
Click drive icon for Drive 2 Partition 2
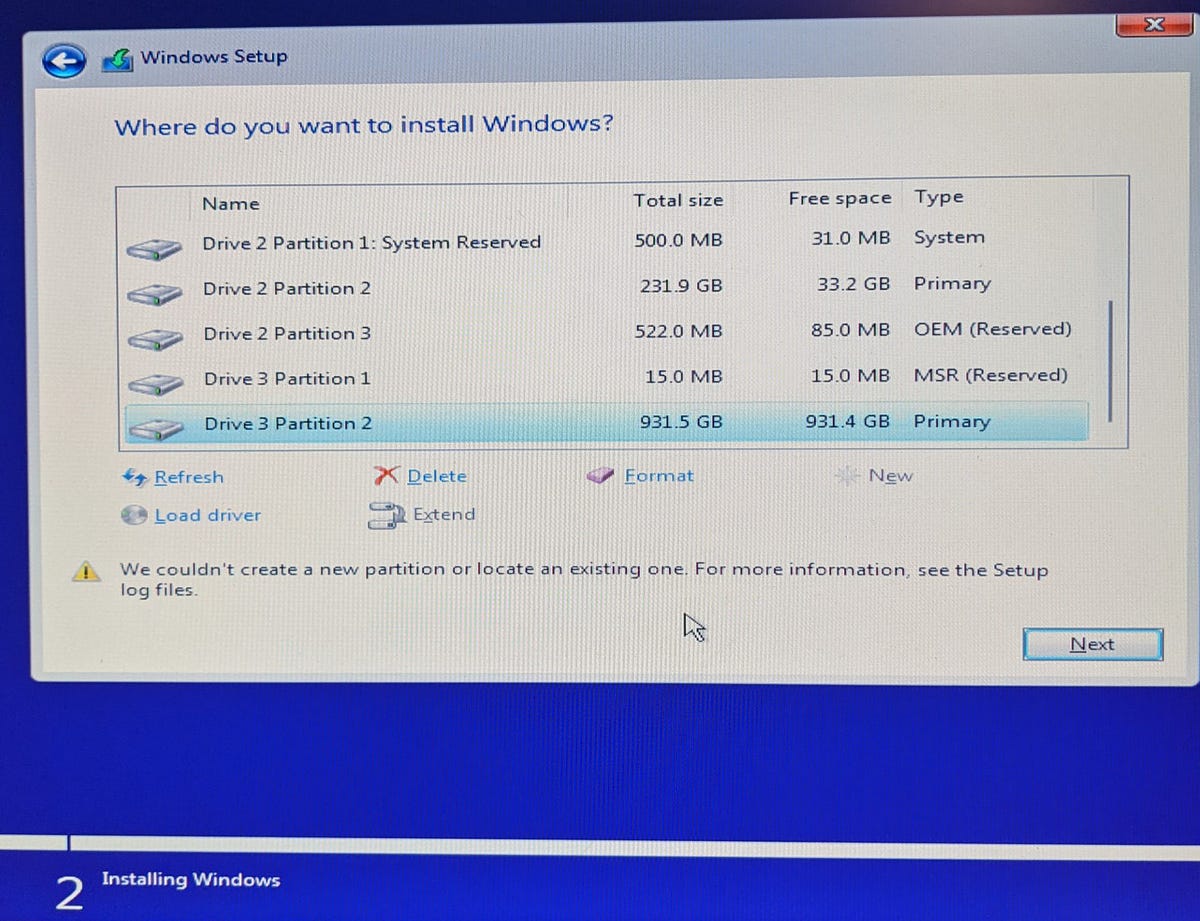tap(154, 293)
